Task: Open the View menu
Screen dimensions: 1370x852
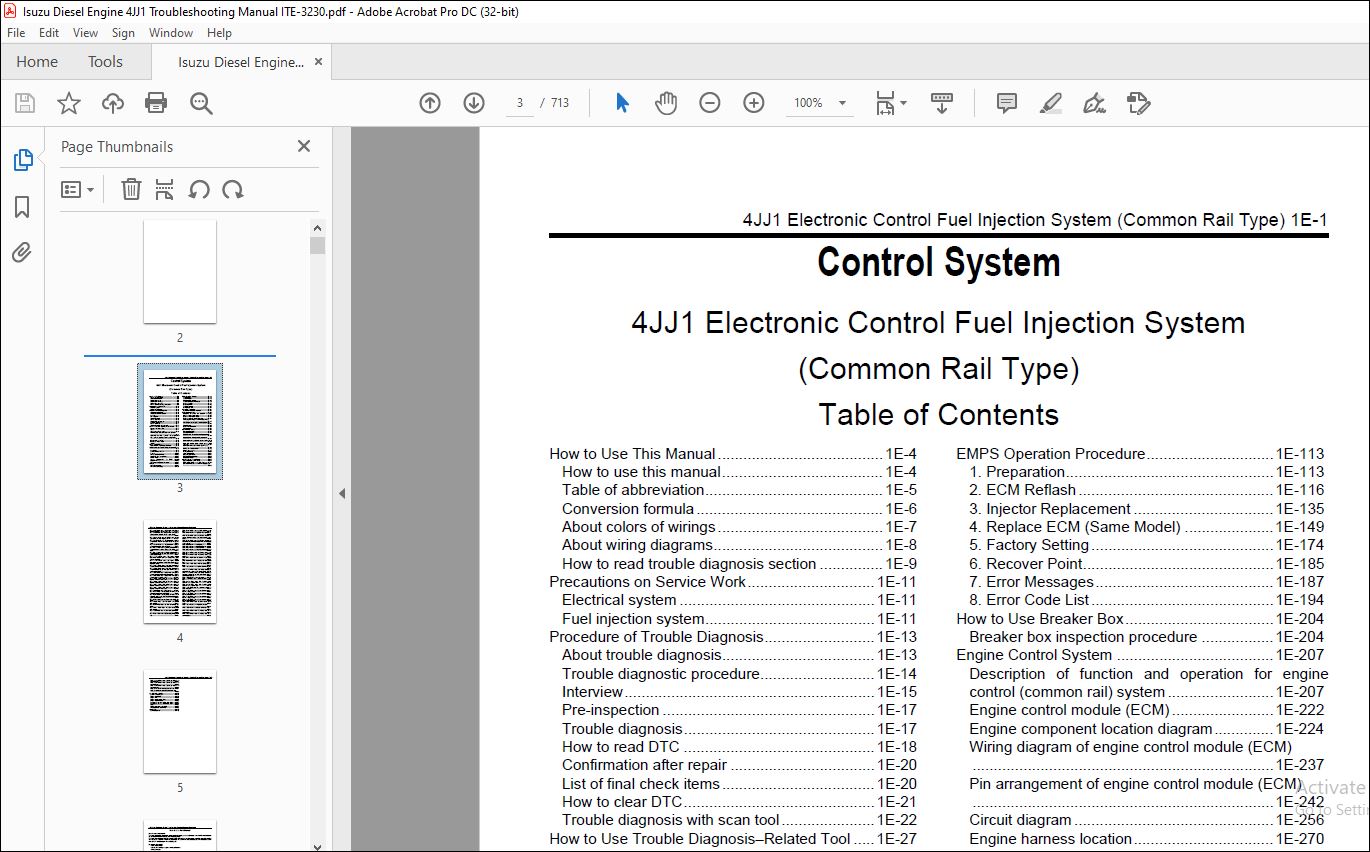Action: (x=85, y=33)
